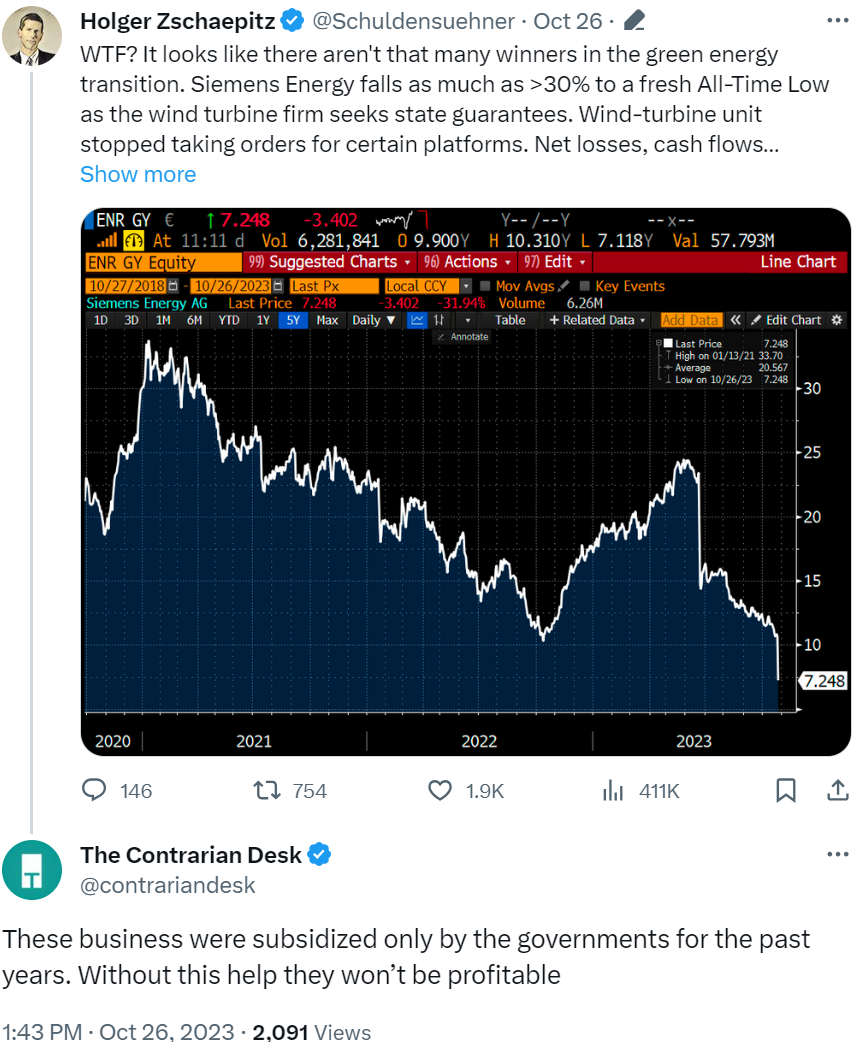Open The Contrarian Desk profile name
Viewport: 853px width, 1042px height.
pyautogui.click(x=190, y=855)
